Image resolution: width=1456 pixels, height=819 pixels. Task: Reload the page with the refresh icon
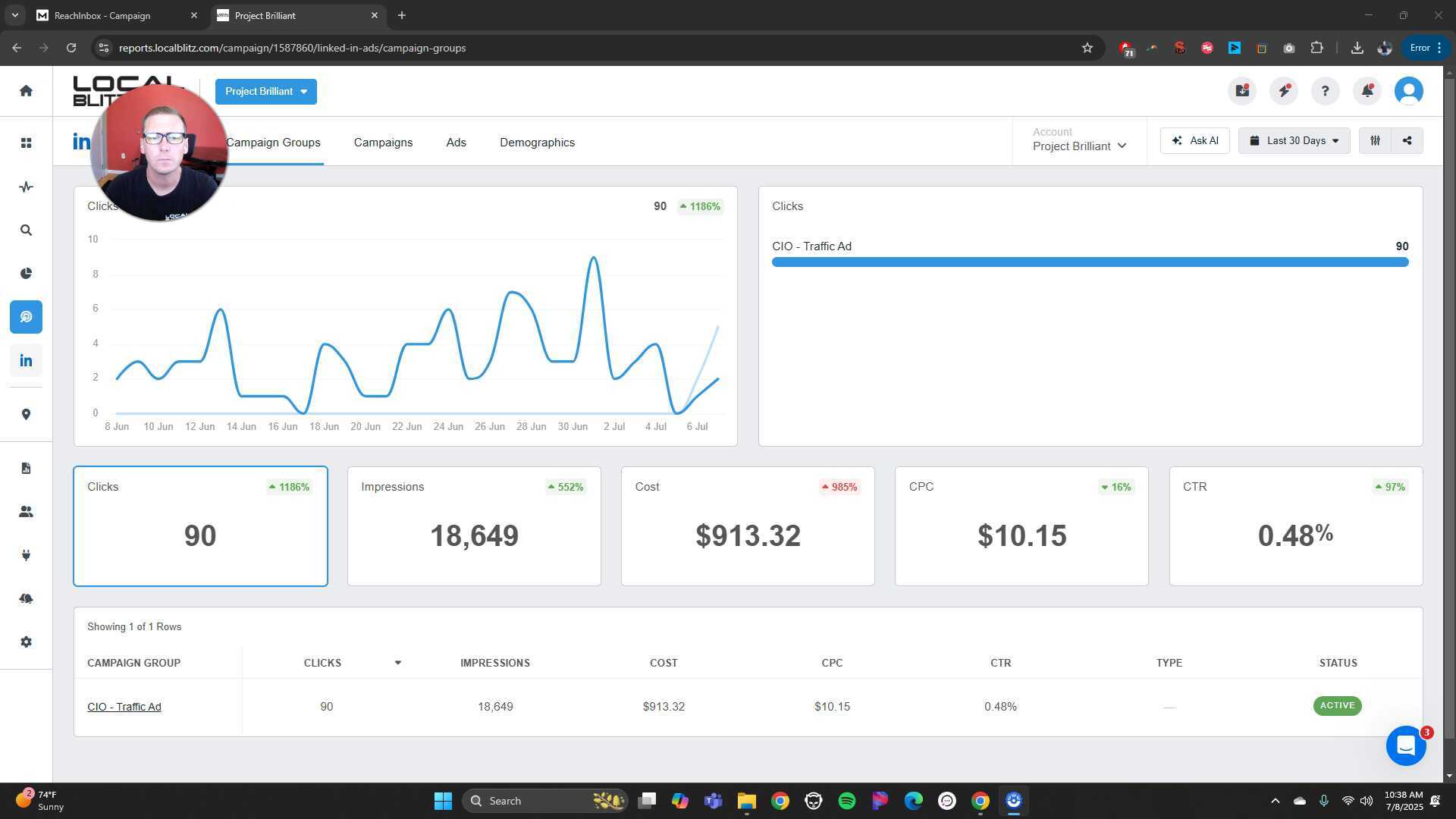[x=71, y=48]
